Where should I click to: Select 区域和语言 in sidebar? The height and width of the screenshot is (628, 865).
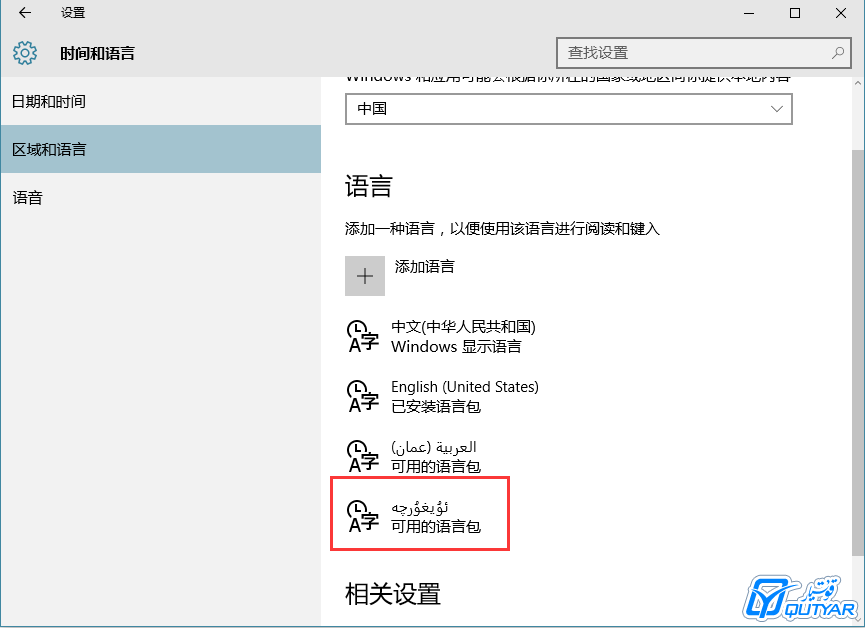pyautogui.click(x=161, y=150)
